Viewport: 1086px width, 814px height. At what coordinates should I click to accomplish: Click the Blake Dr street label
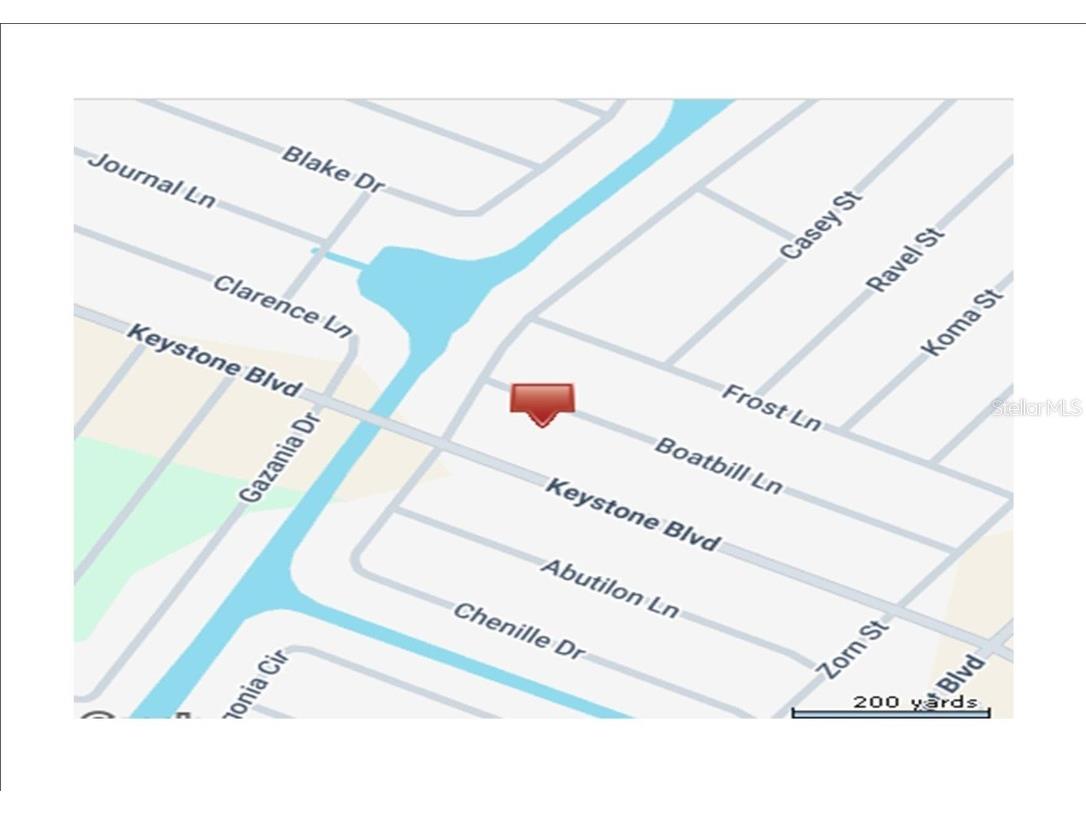[x=332, y=168]
